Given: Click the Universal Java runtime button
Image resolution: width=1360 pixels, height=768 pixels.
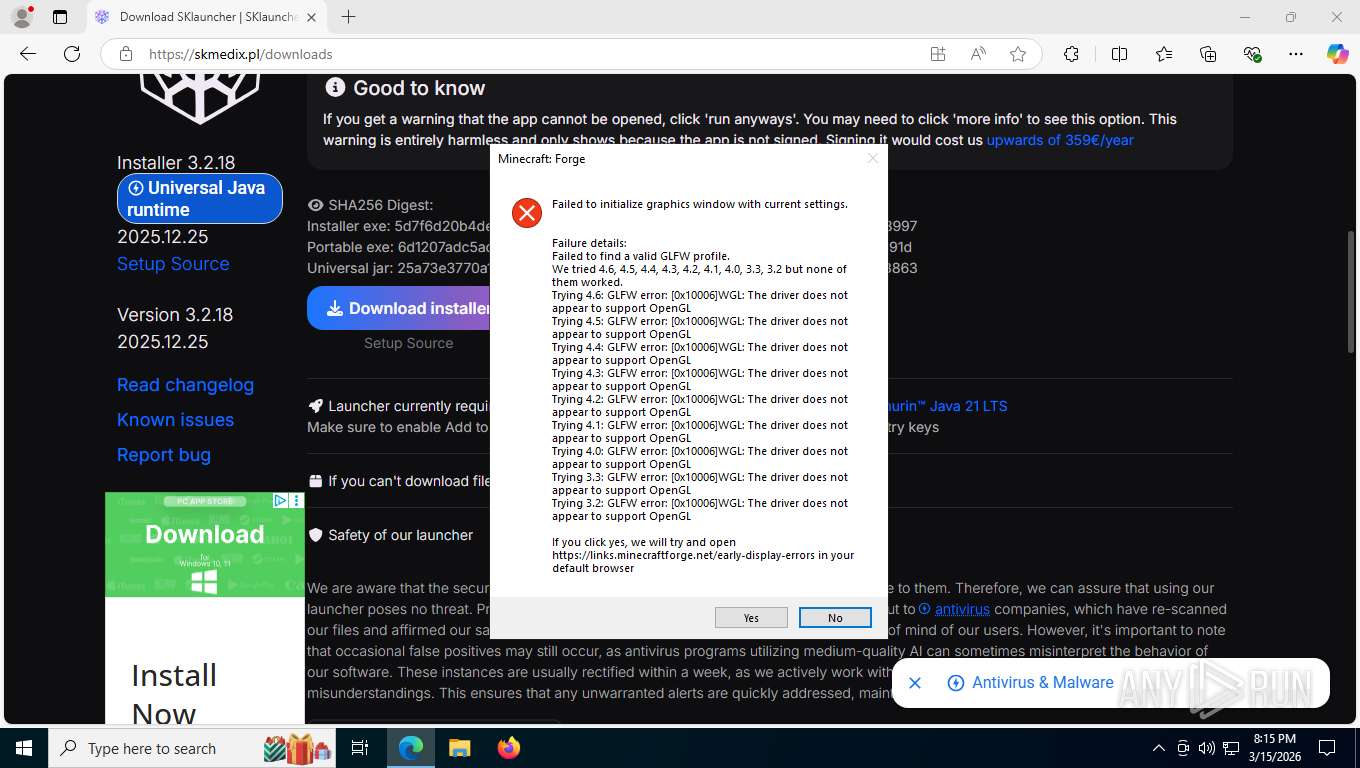Looking at the screenshot, I should 200,198.
